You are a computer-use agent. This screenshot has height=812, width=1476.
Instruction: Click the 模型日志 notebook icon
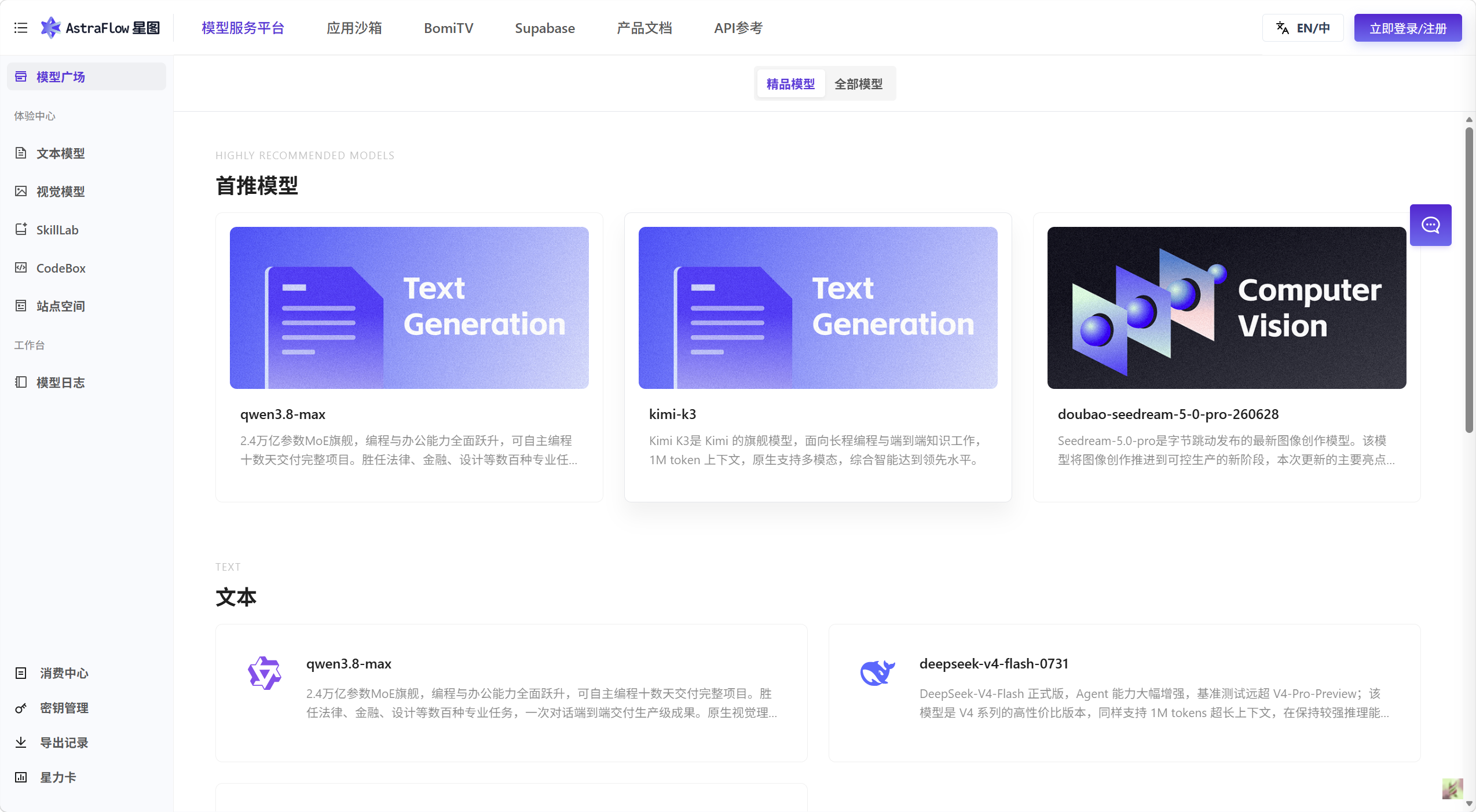point(21,382)
